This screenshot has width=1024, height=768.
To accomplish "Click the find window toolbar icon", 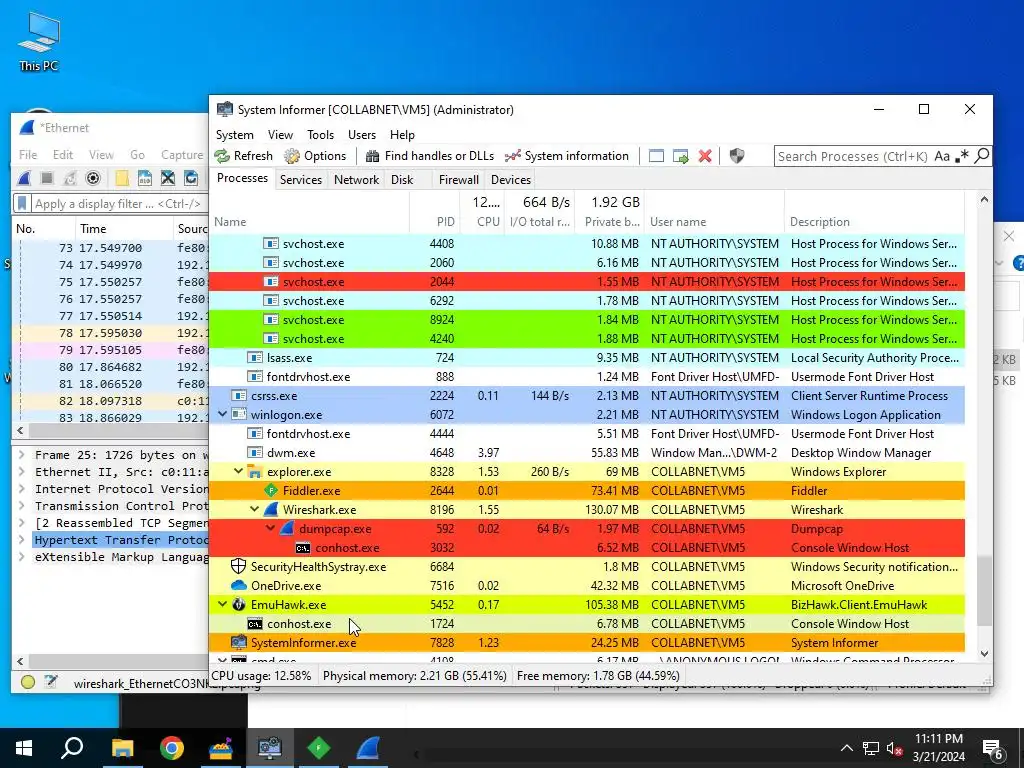I will [x=656, y=156].
